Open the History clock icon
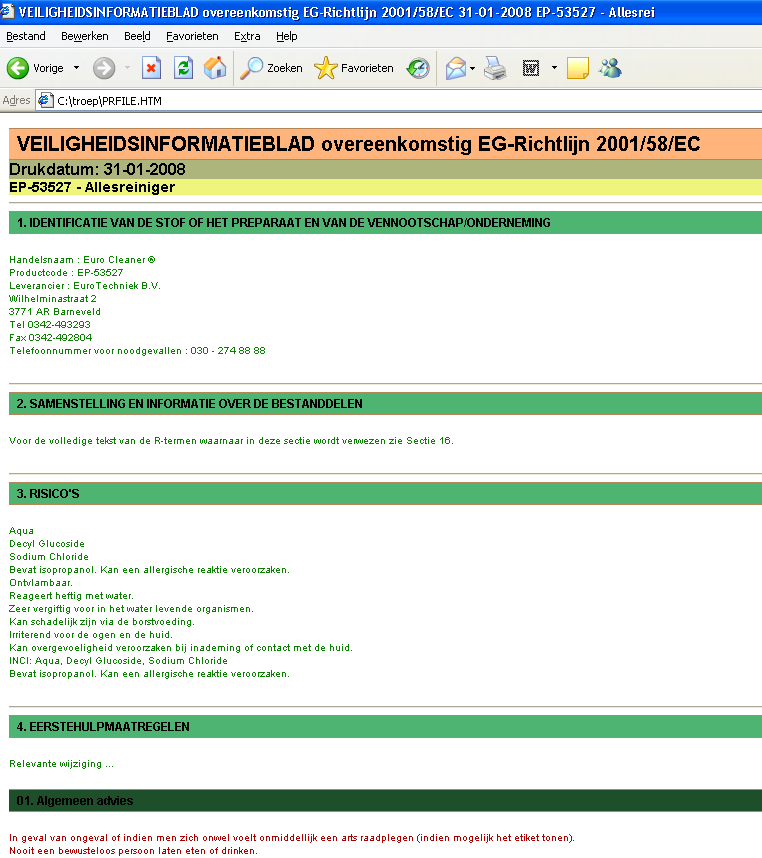The height and width of the screenshot is (858, 762). (418, 68)
